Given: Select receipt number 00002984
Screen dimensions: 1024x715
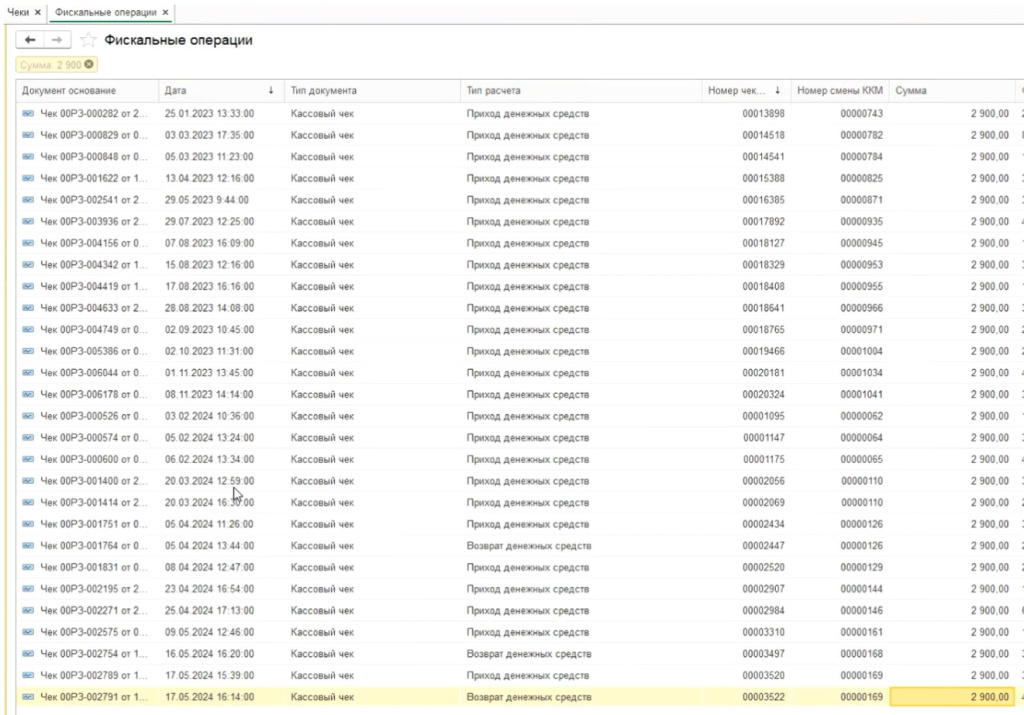Looking at the screenshot, I should pyautogui.click(x=763, y=610).
